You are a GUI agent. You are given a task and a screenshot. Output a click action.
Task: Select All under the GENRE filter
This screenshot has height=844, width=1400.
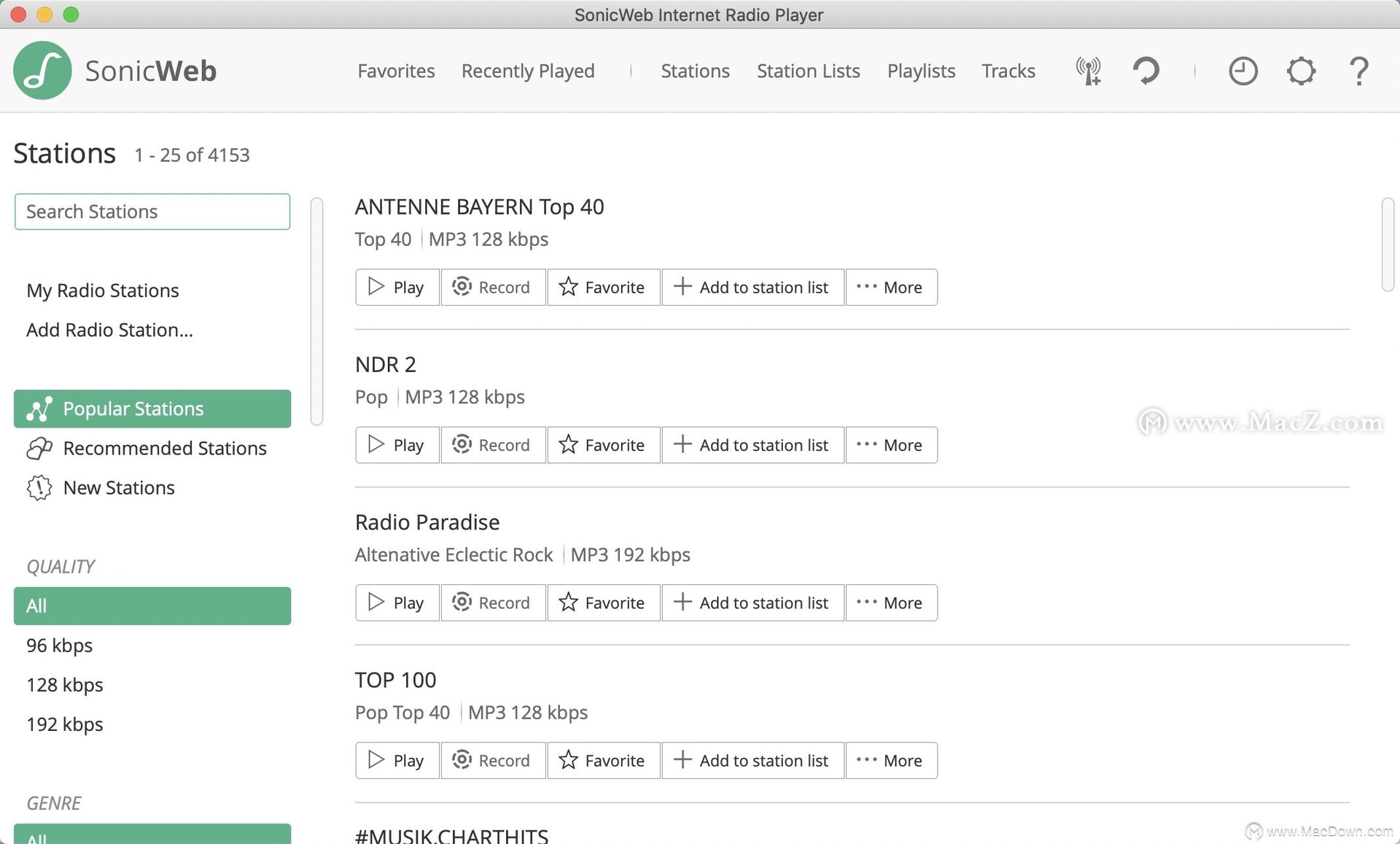pos(152,834)
